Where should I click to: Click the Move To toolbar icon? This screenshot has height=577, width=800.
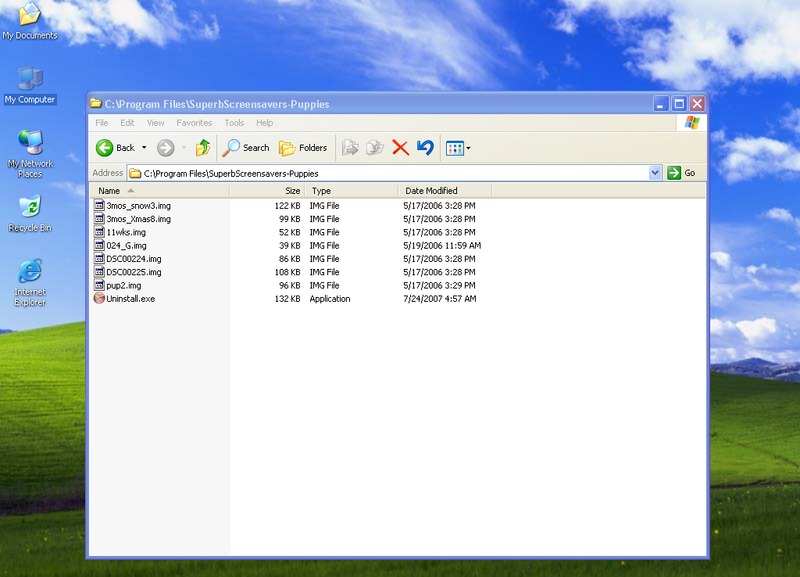tap(350, 148)
